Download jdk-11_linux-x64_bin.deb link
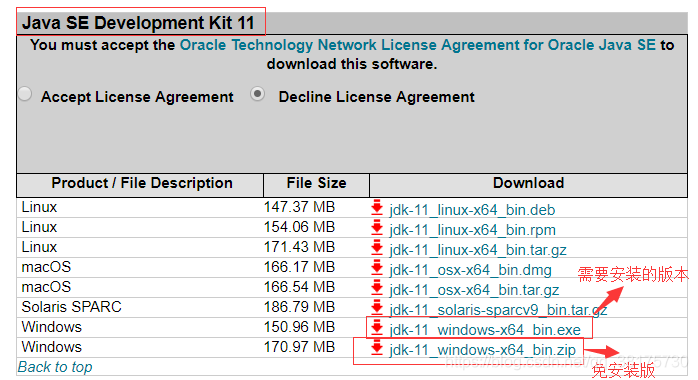This screenshot has height=380, width=698. point(472,210)
